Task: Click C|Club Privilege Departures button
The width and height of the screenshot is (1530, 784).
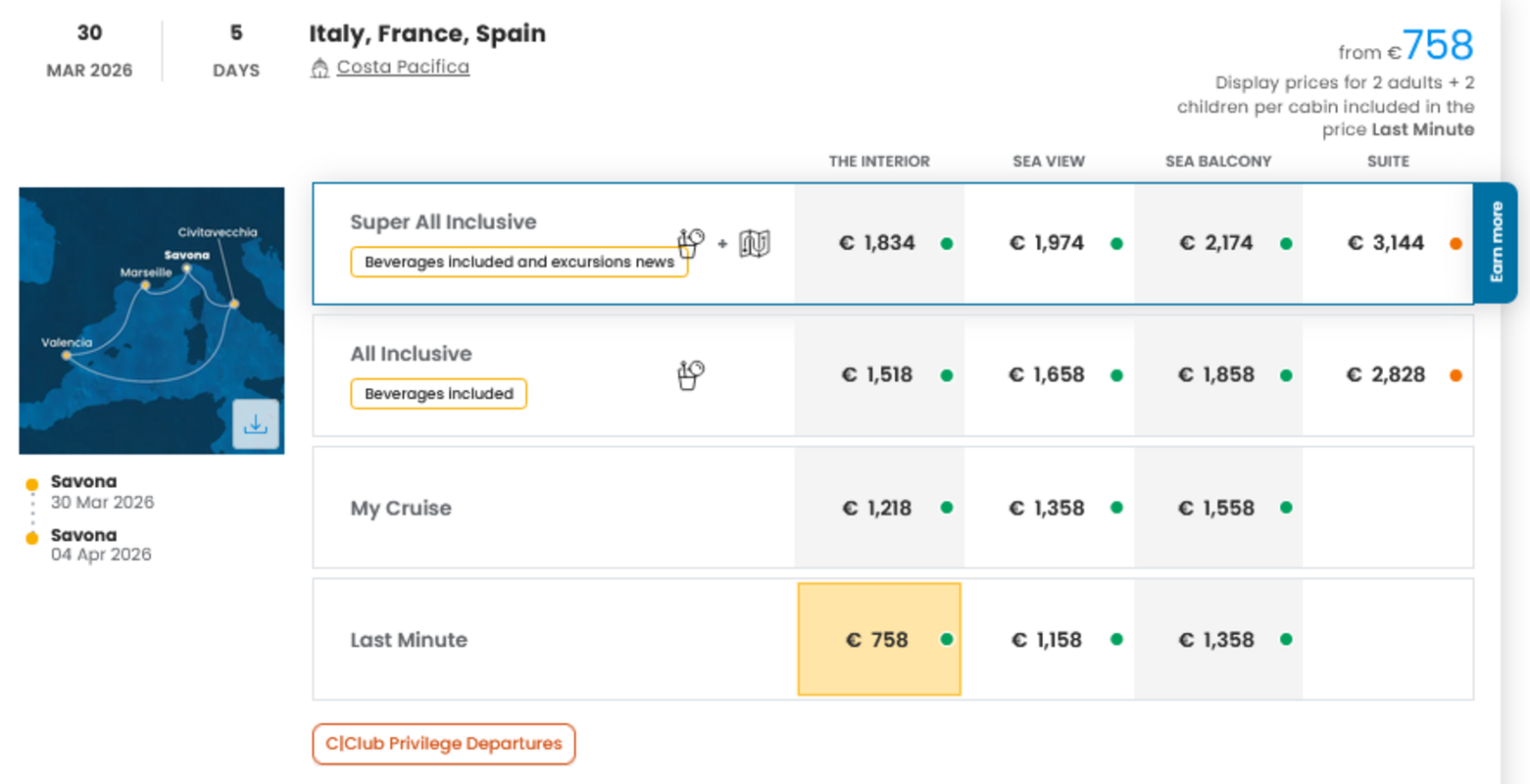Action: [444, 744]
